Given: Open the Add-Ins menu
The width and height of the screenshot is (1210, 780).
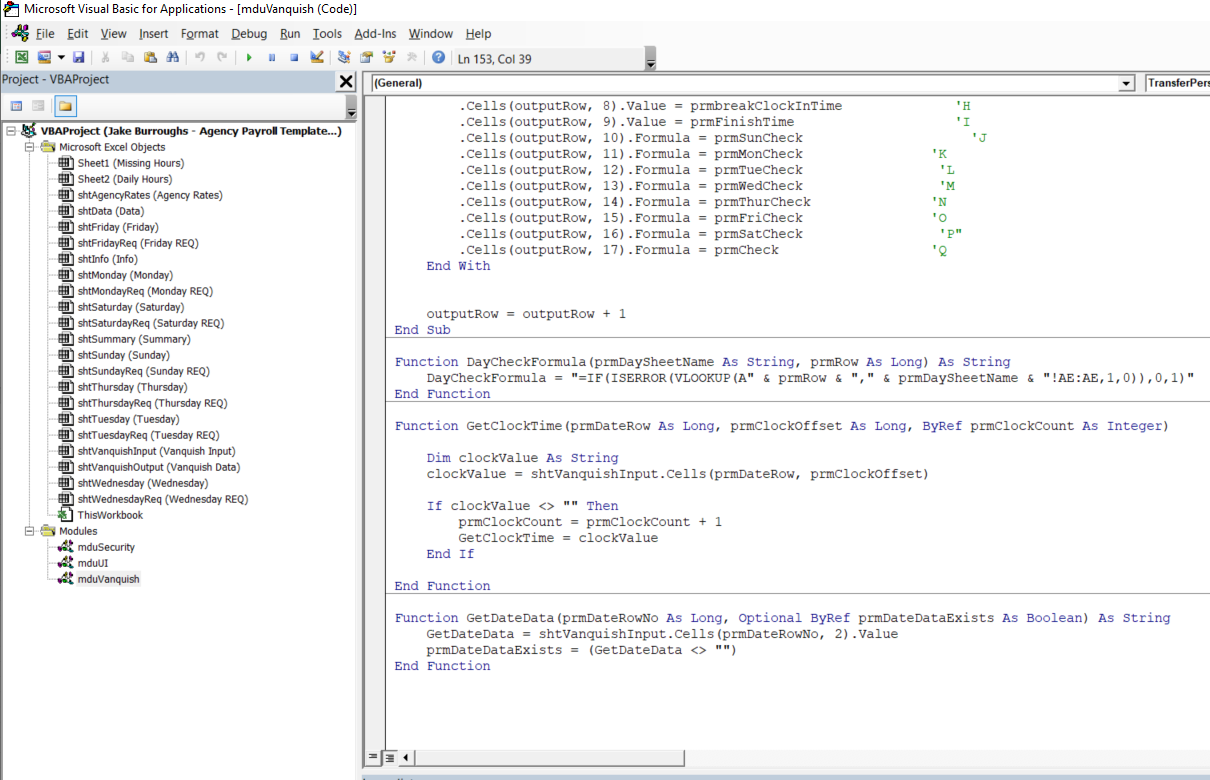Looking at the screenshot, I should point(375,33).
